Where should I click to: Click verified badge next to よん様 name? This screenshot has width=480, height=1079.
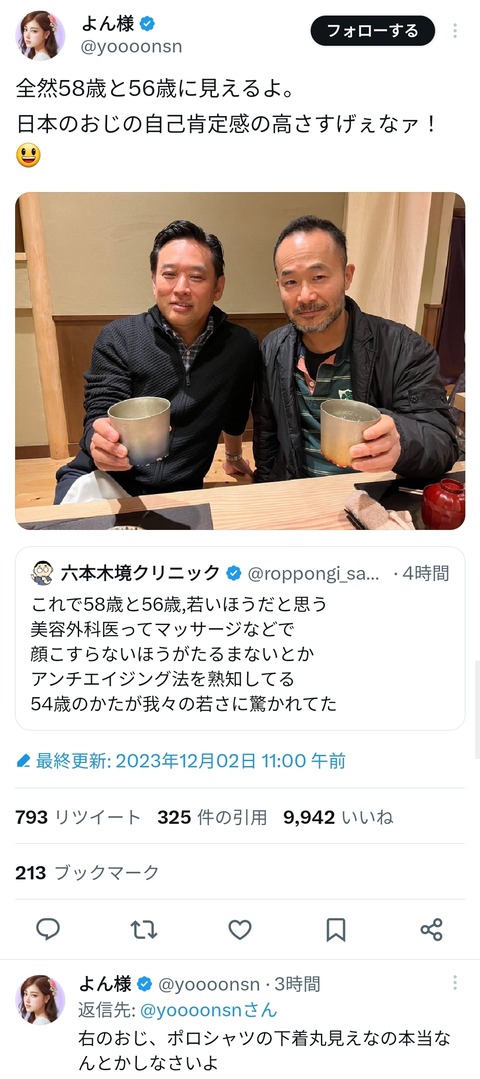[146, 24]
